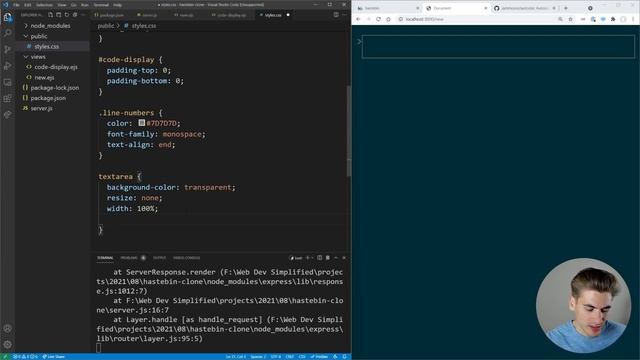Open server.js in the file tree
The height and width of the screenshot is (360, 640).
[52, 108]
